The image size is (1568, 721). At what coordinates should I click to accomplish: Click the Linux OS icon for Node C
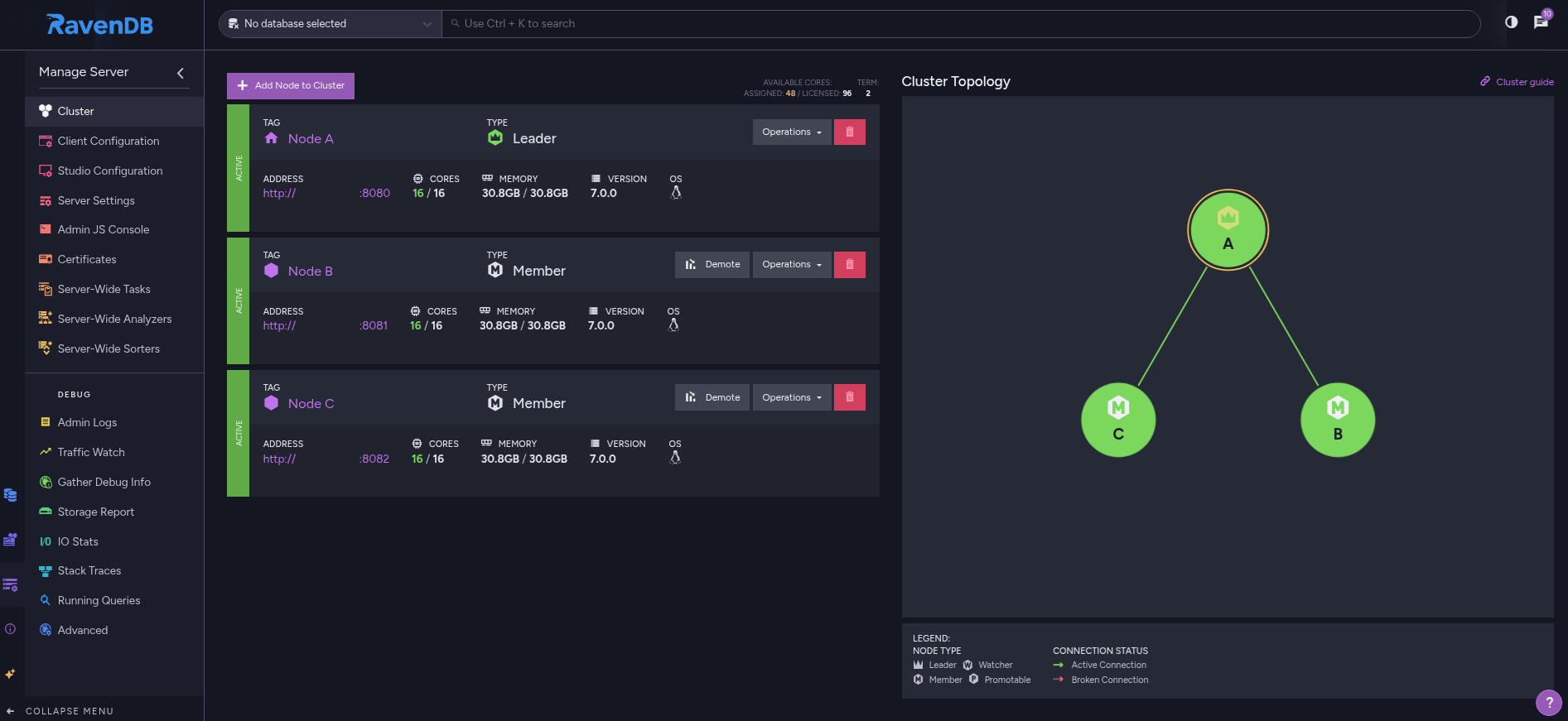(x=675, y=458)
